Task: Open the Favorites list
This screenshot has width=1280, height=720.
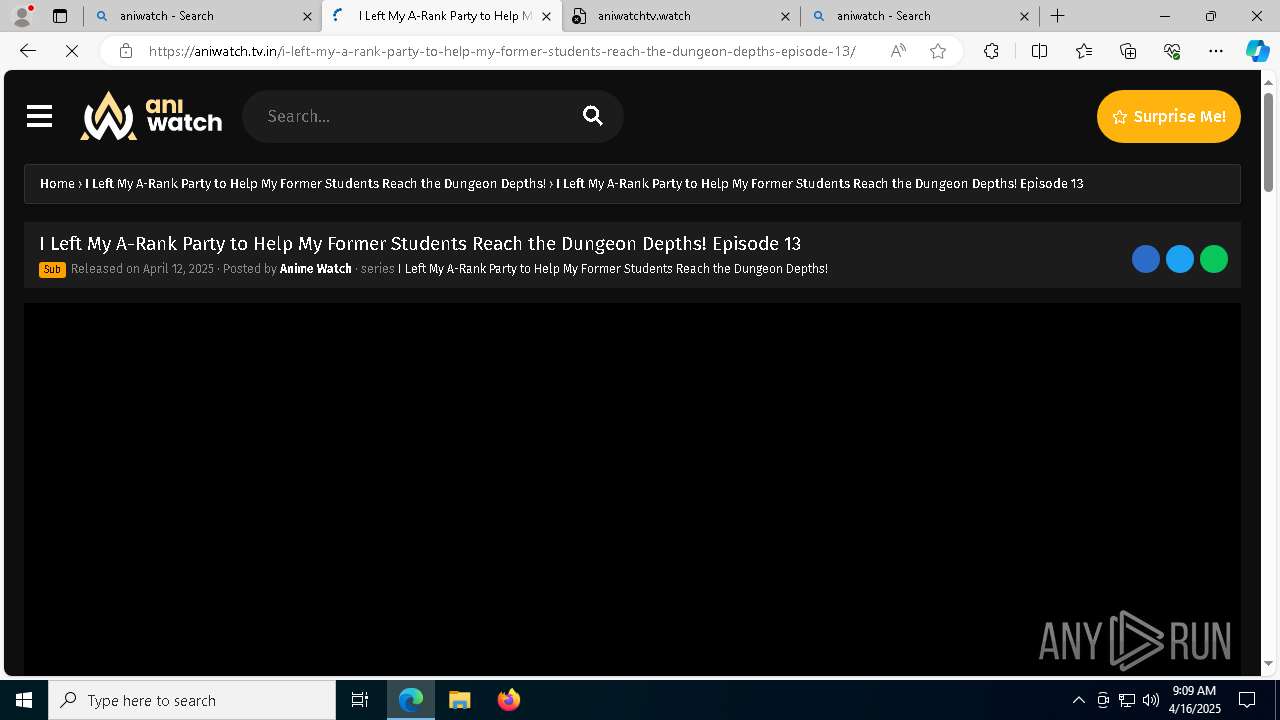Action: (1084, 51)
